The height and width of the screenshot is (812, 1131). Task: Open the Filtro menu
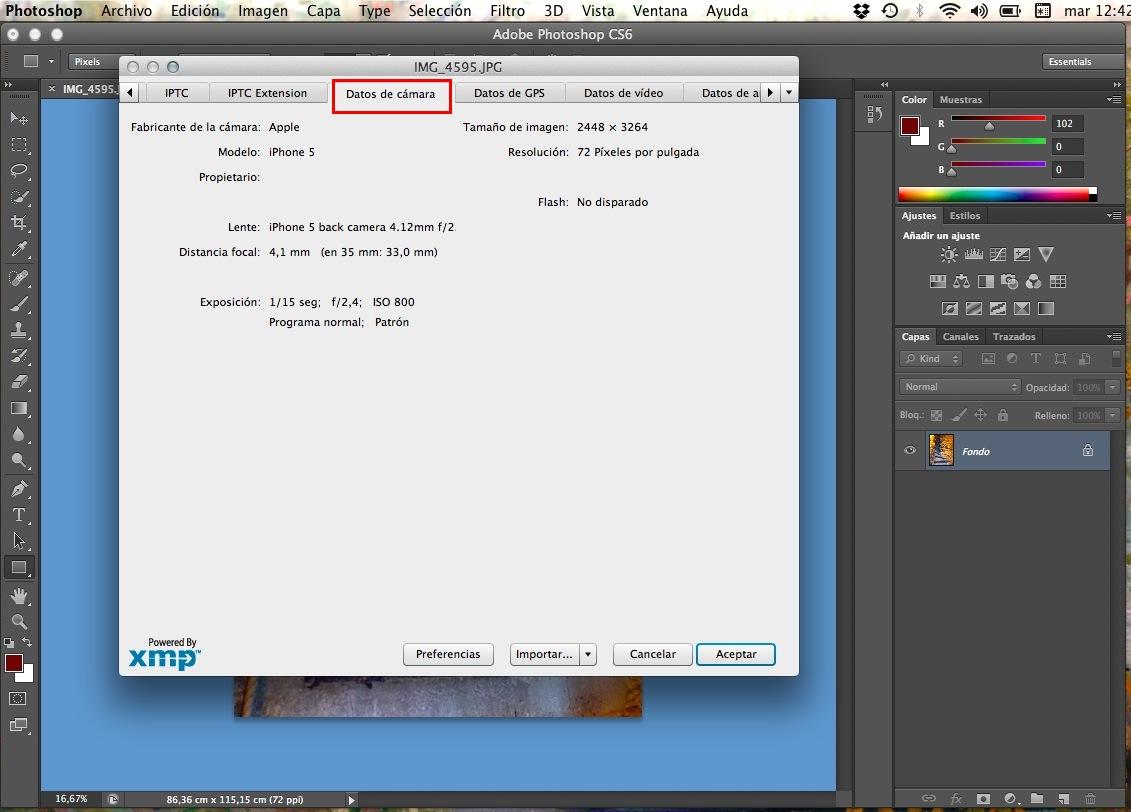508,11
